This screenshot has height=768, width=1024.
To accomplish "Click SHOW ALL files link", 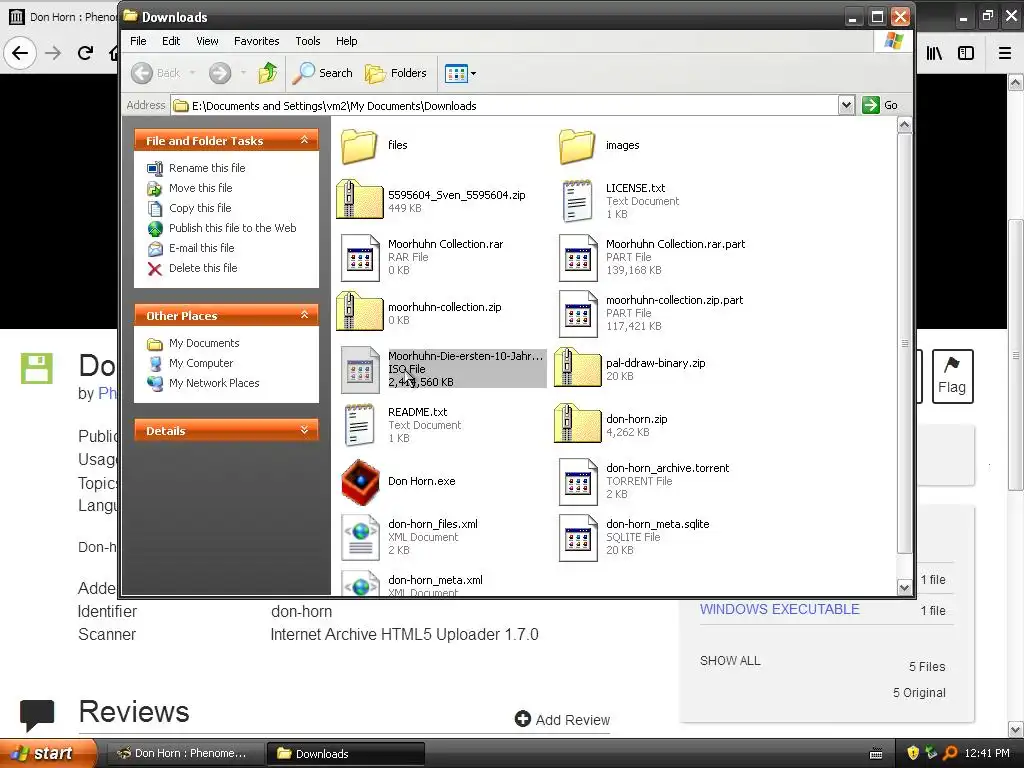I will [x=730, y=661].
